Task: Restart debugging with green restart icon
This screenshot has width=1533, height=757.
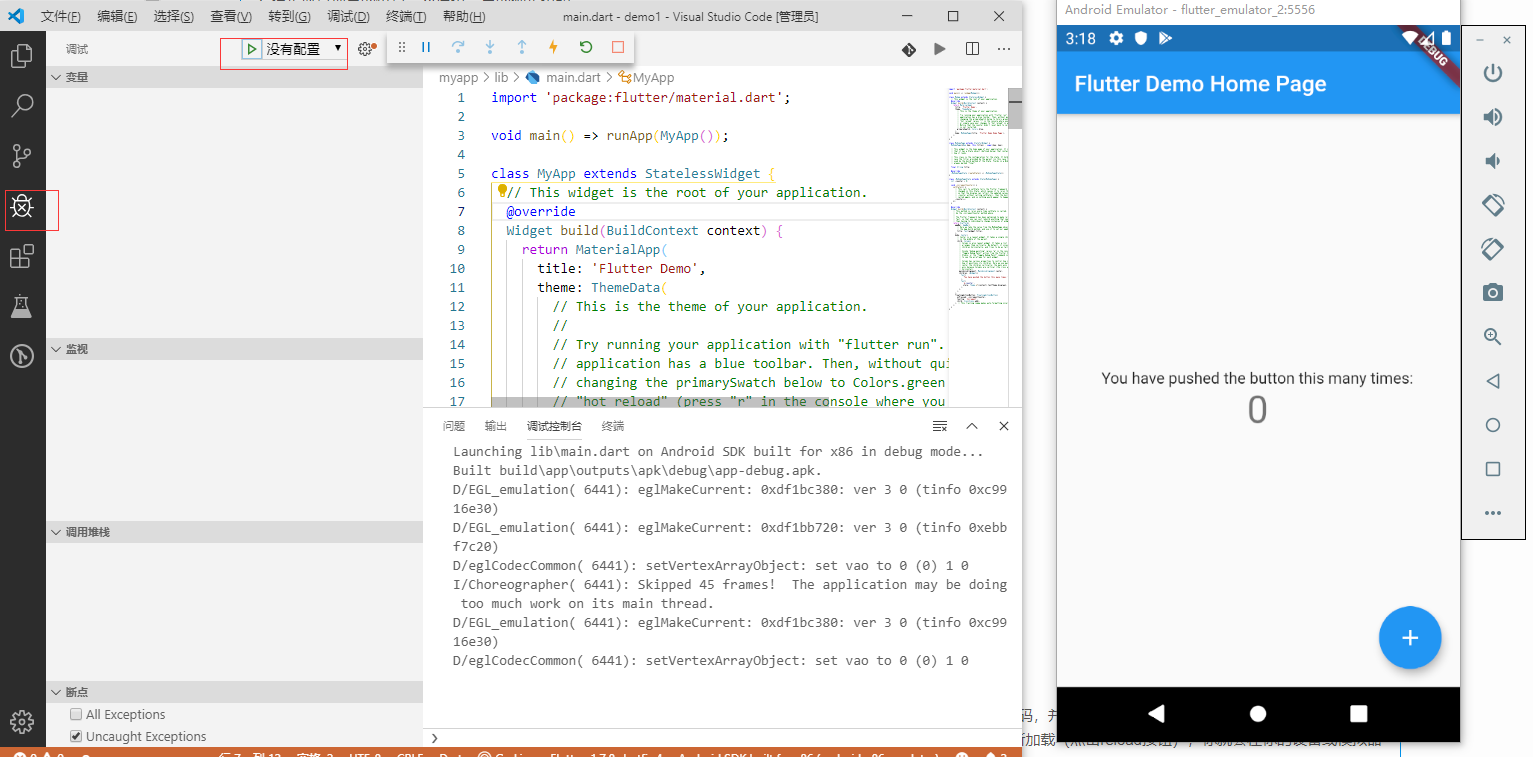Action: pos(585,47)
